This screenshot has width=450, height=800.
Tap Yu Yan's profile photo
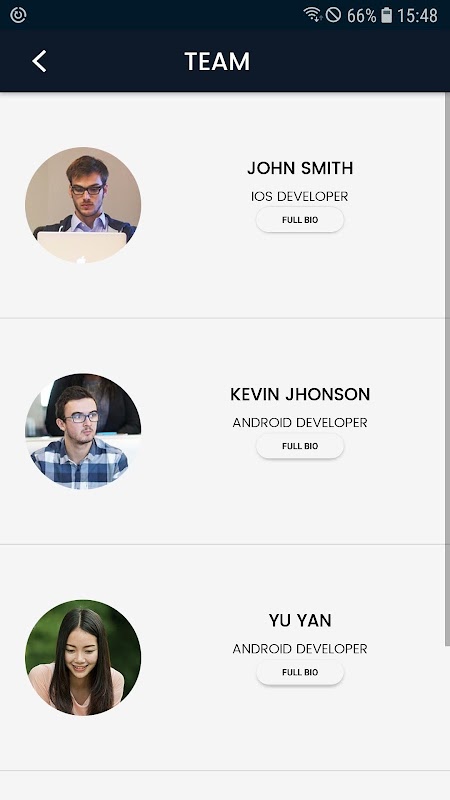point(83,657)
